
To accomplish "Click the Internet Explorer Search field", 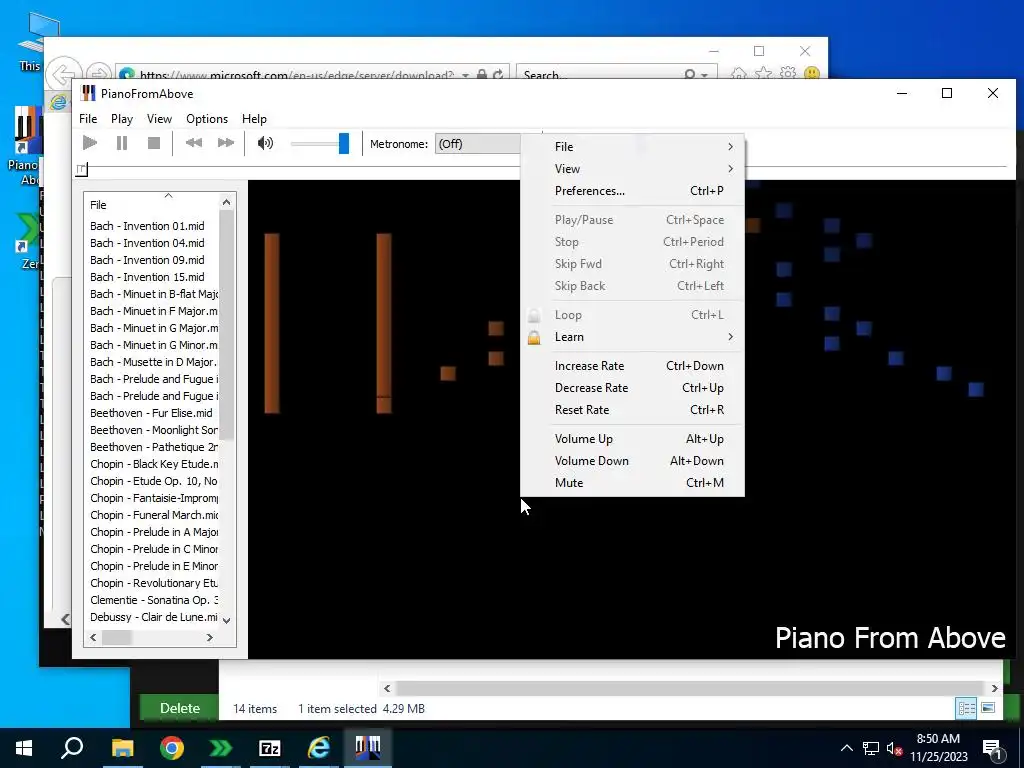I will [601, 74].
